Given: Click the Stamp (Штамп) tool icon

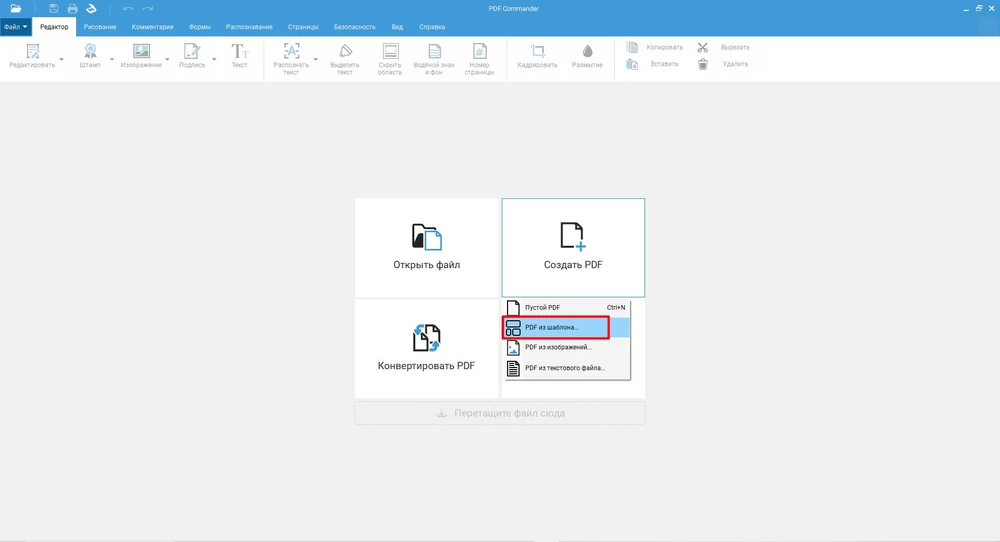Looking at the screenshot, I should coord(90,52).
